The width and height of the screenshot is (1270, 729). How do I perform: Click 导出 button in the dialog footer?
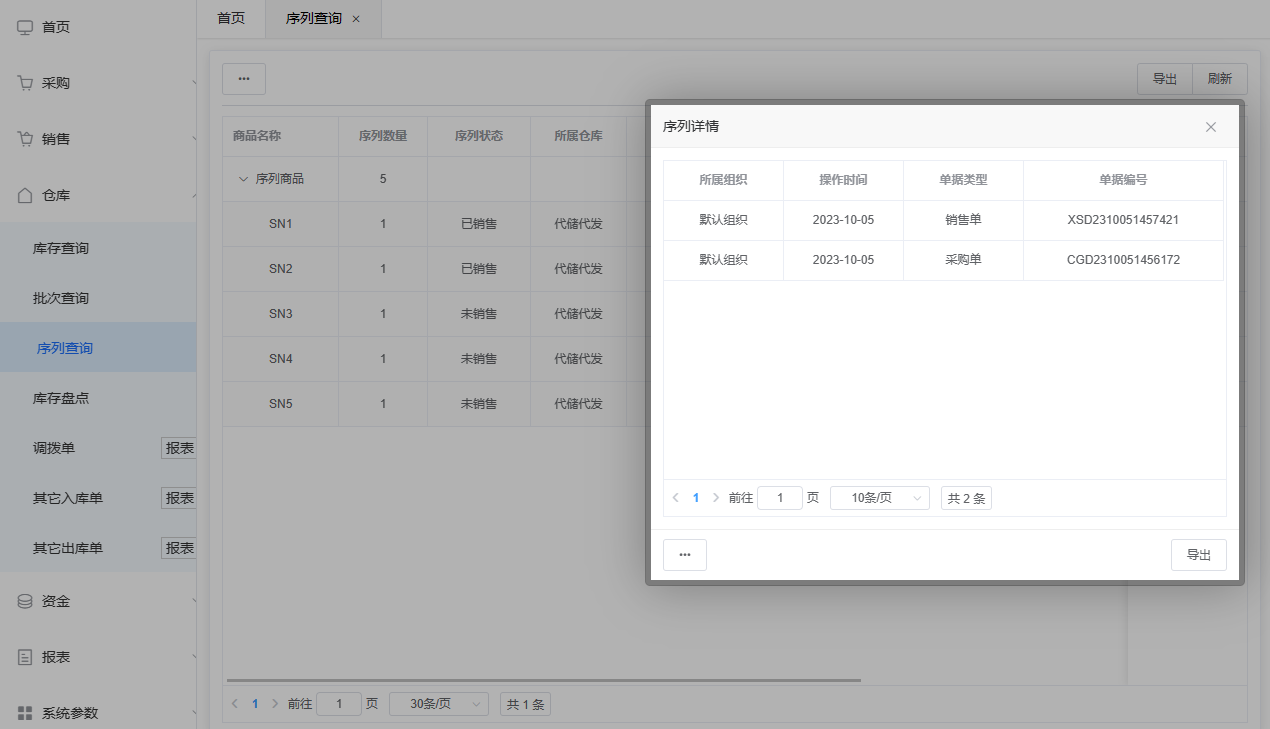click(1198, 555)
